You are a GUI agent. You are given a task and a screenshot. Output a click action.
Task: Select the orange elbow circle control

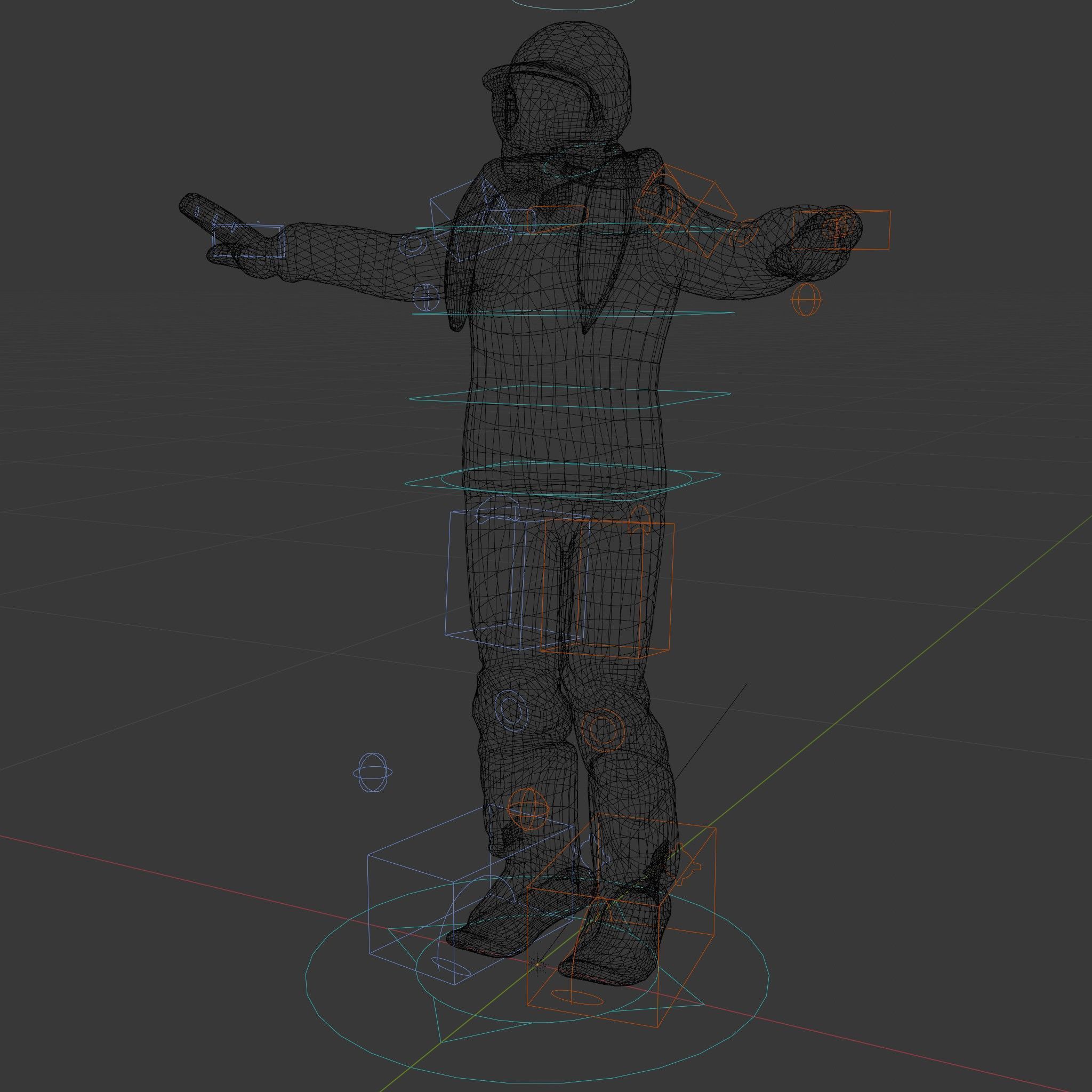click(745, 232)
